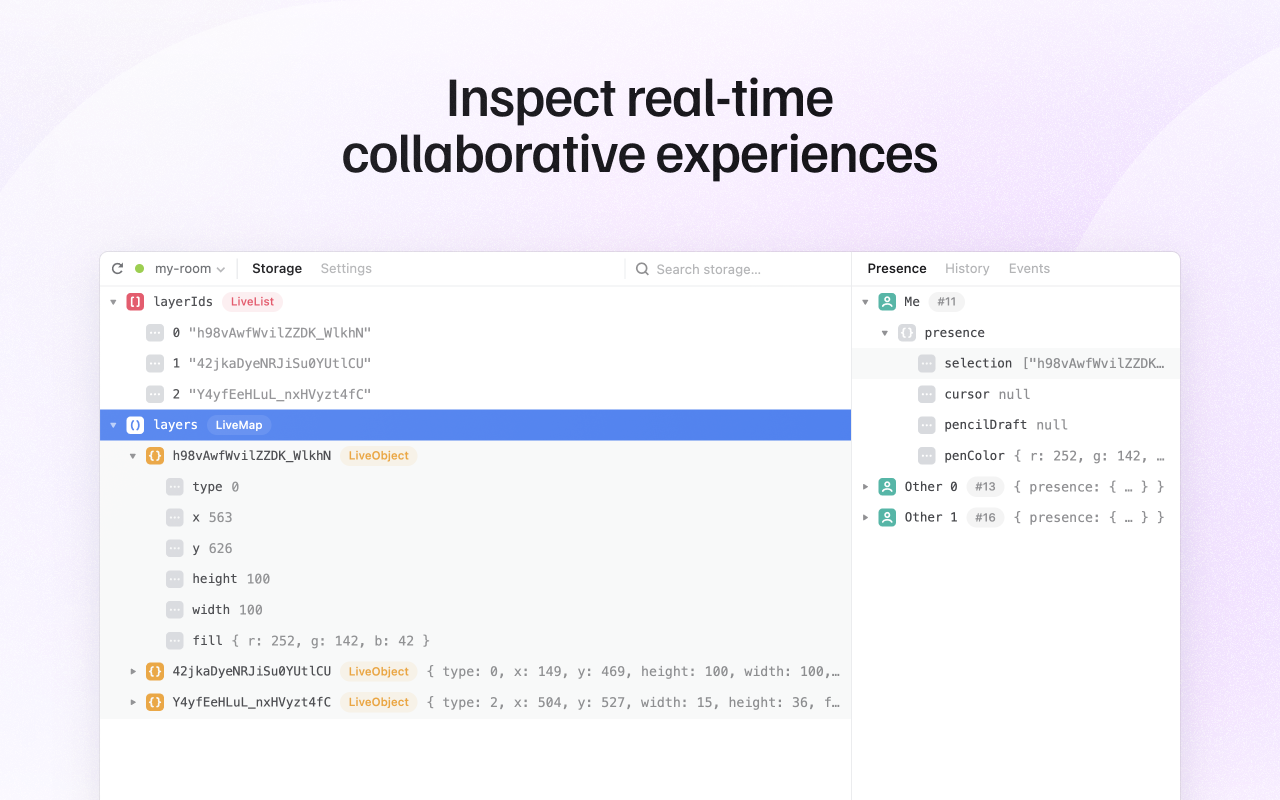Viewport: 1280px width, 800px height.
Task: Collapse the layerIds tree
Action: click(x=113, y=301)
